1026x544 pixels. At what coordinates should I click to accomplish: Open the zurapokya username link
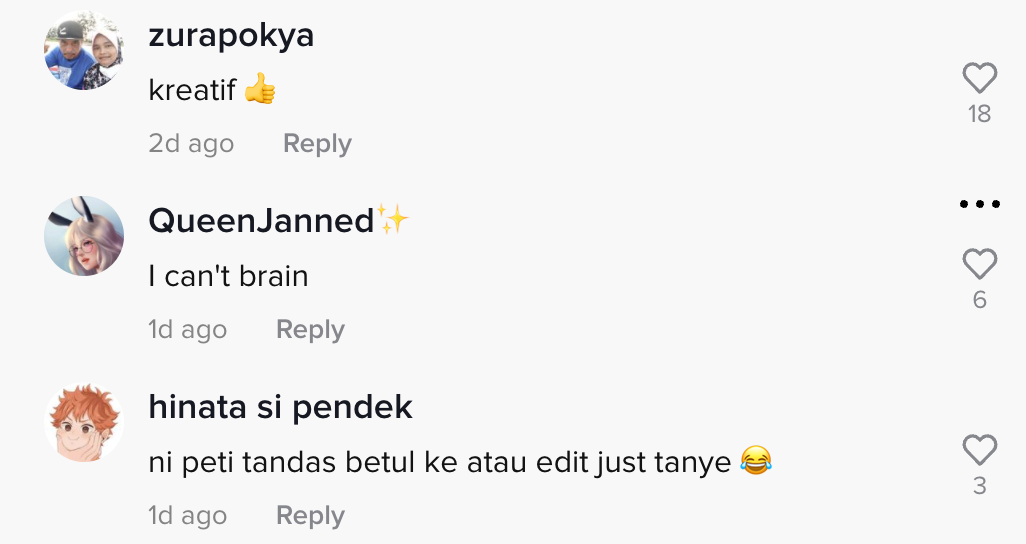tap(231, 35)
